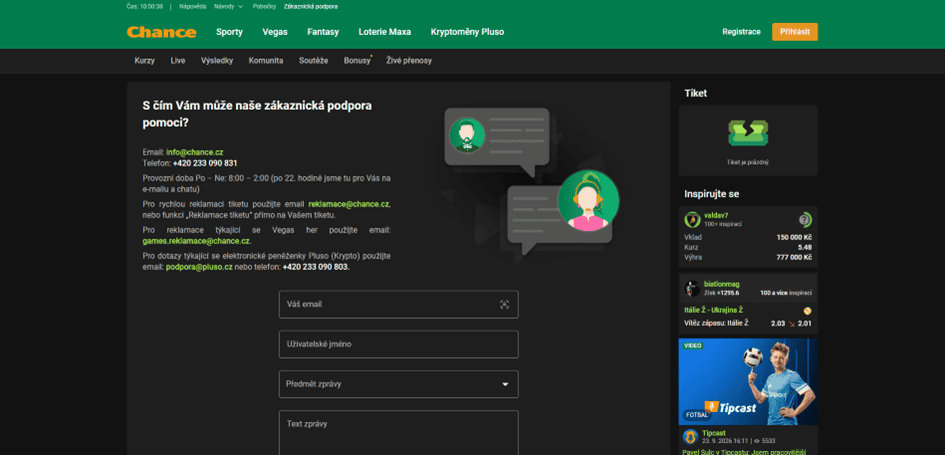This screenshot has height=455, width=945.
Task: Go to Fantasy
Action: [323, 32]
